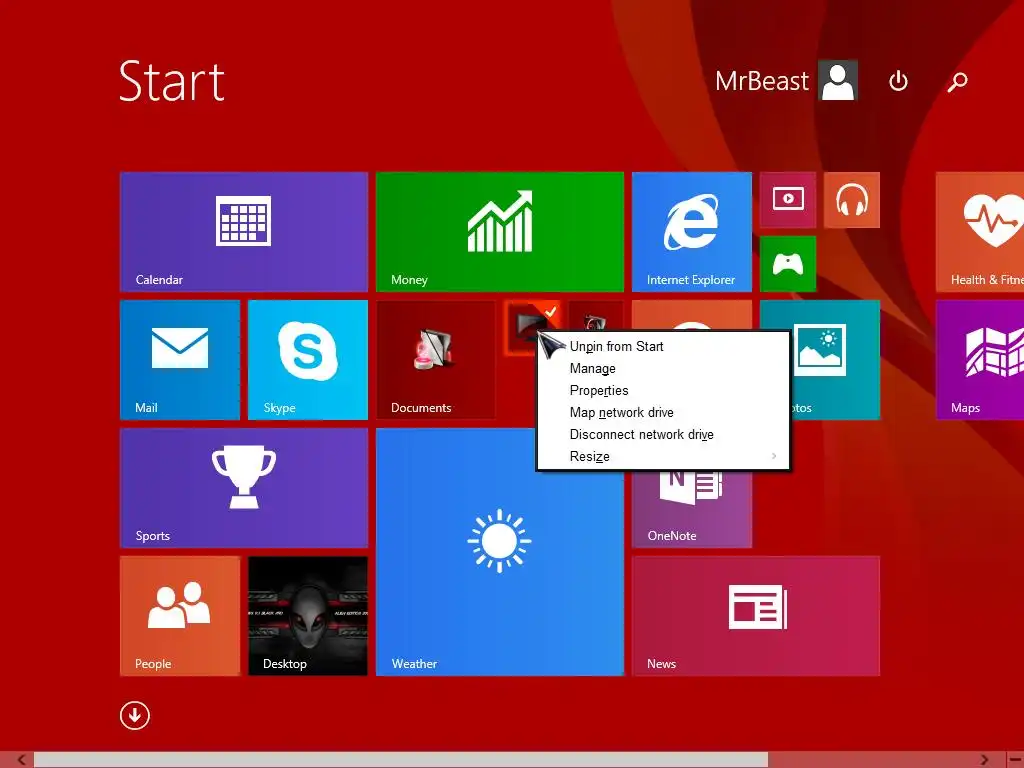Click scrollbar left arrow
This screenshot has height=768, width=1024.
pos(22,760)
